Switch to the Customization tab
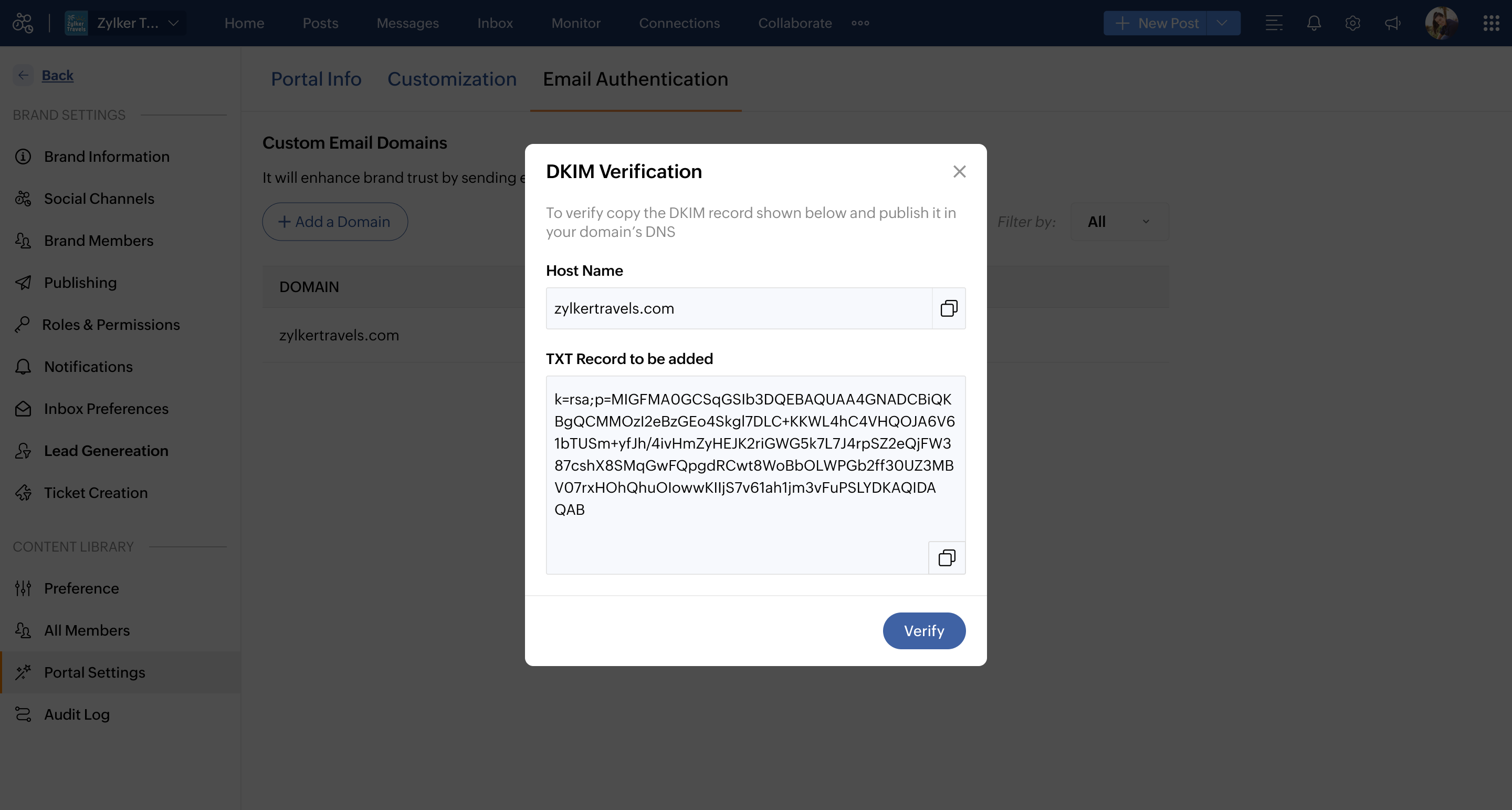 [x=451, y=79]
